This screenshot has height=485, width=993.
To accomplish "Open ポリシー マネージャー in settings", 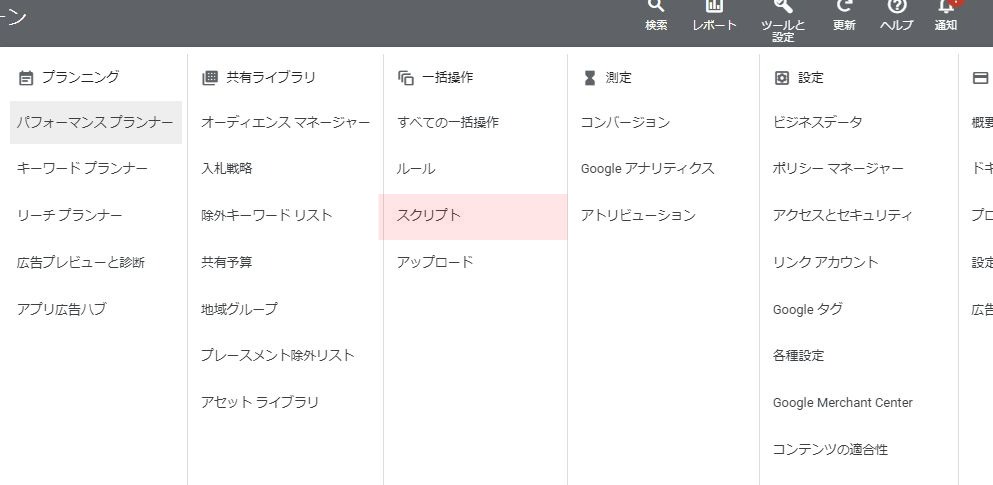I will coord(837,169).
